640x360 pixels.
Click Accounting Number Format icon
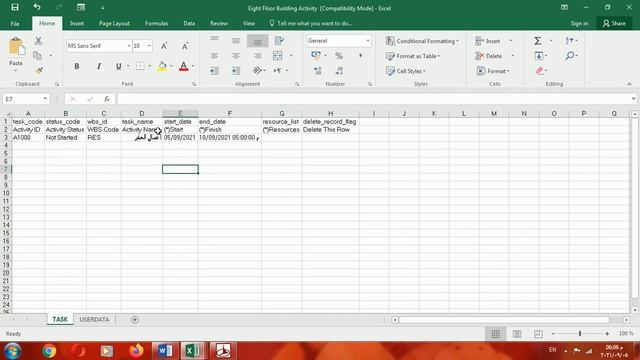pyautogui.click(x=316, y=56)
